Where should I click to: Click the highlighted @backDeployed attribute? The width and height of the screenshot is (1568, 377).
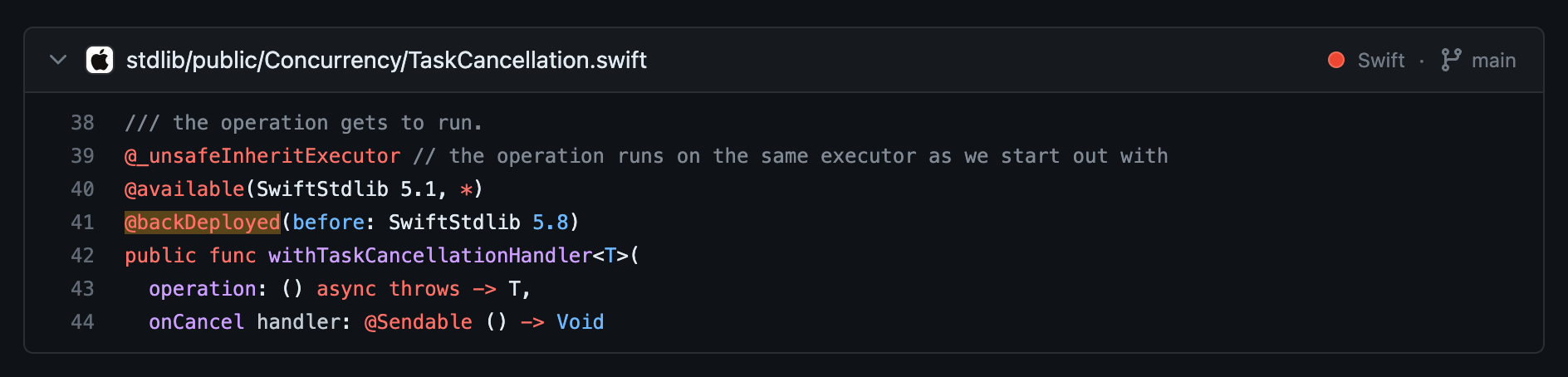pos(203,223)
